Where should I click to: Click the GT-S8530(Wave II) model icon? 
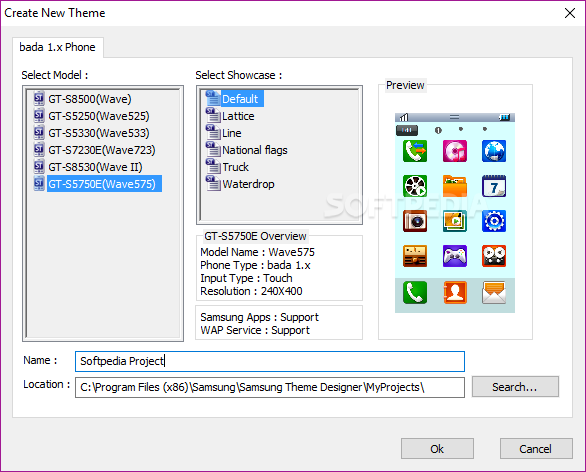click(x=39, y=166)
